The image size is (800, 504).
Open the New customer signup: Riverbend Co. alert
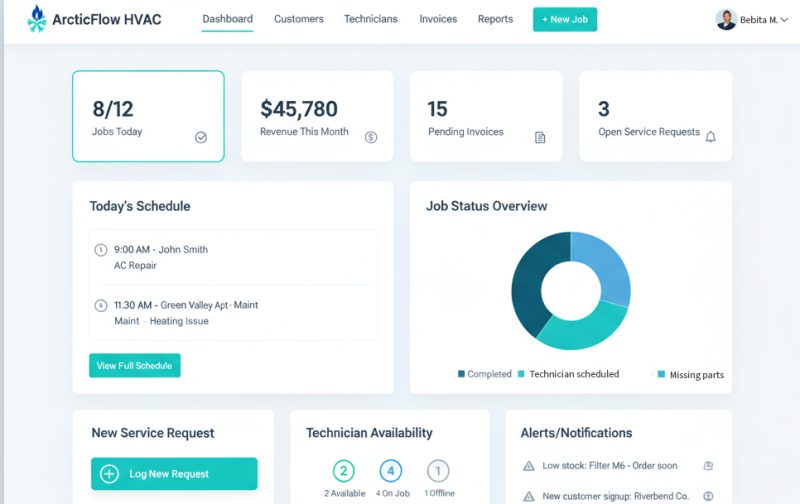(x=615, y=496)
